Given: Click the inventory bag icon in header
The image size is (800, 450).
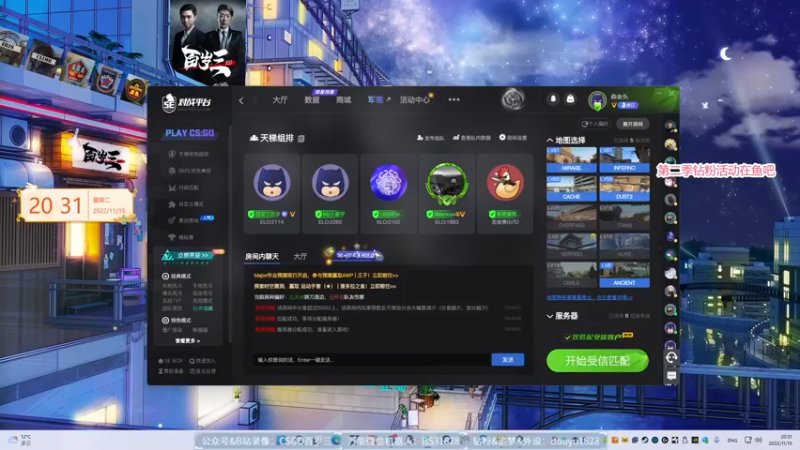Looking at the screenshot, I should [570, 99].
